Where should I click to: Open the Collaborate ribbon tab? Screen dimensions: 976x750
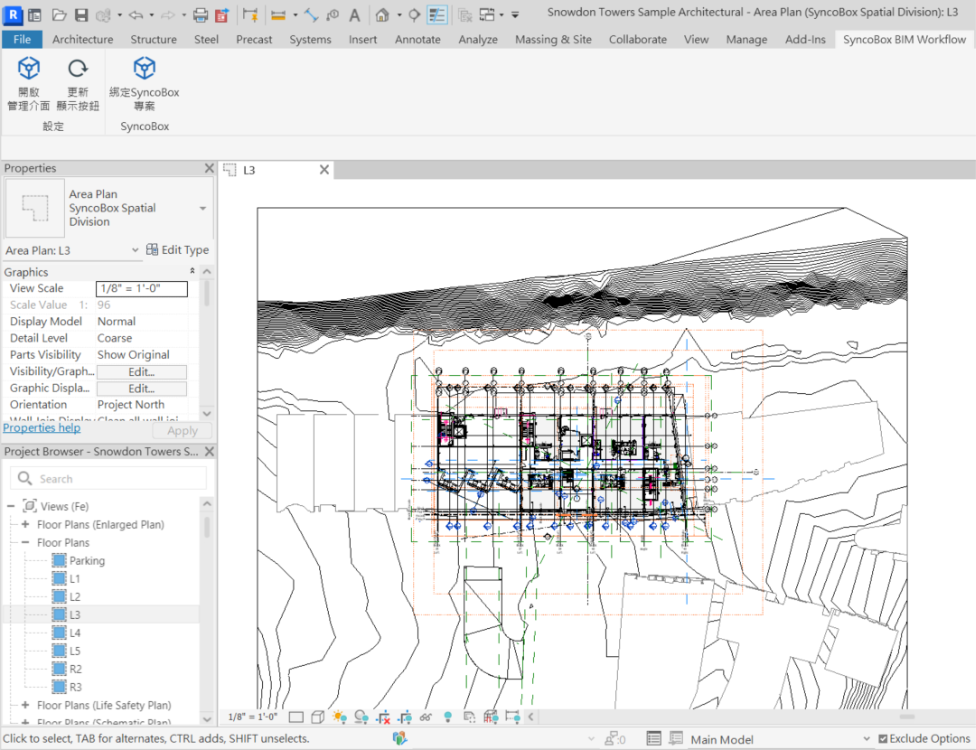click(637, 39)
